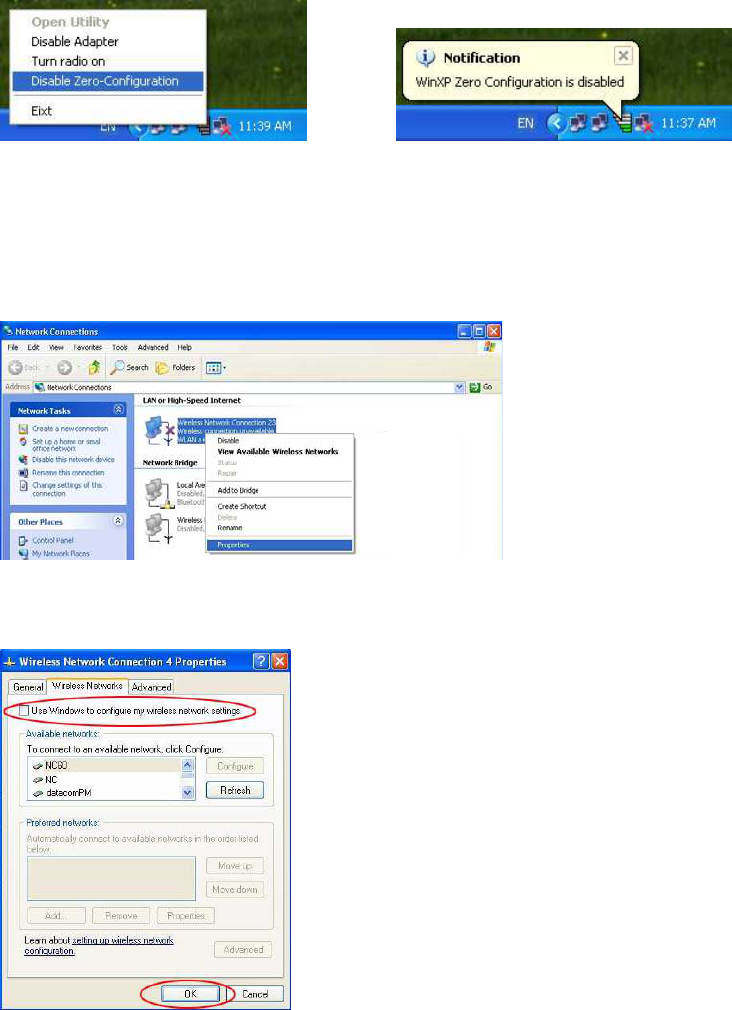
Task: Click the Refresh button
Action: [x=235, y=790]
